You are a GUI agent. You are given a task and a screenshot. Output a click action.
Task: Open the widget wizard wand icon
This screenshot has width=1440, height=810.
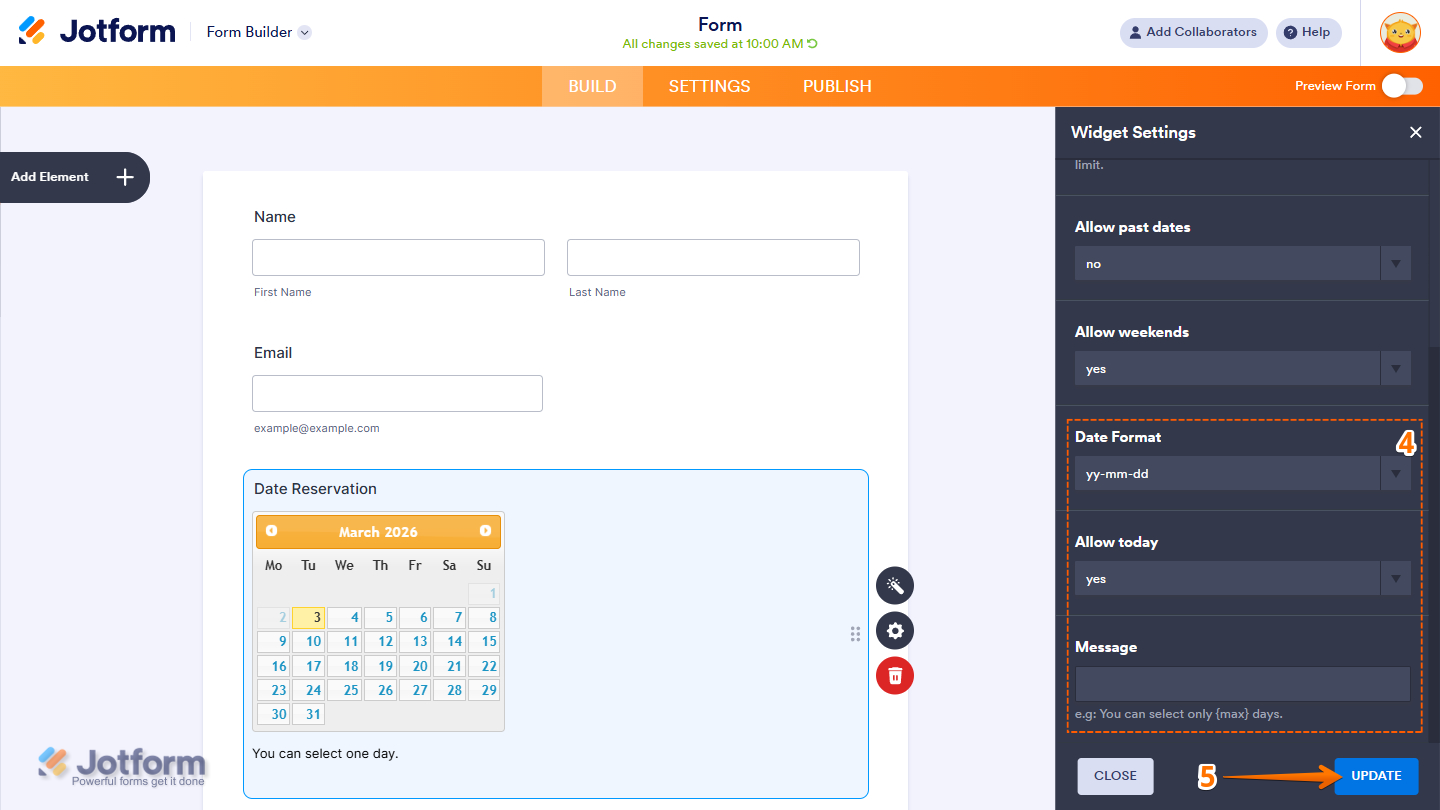(x=894, y=585)
